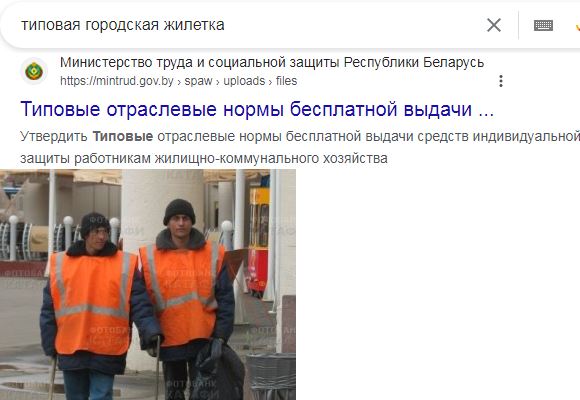The width and height of the screenshot is (580, 400).
Task: Click the ellipsis at the end of result title
Action: (x=486, y=110)
